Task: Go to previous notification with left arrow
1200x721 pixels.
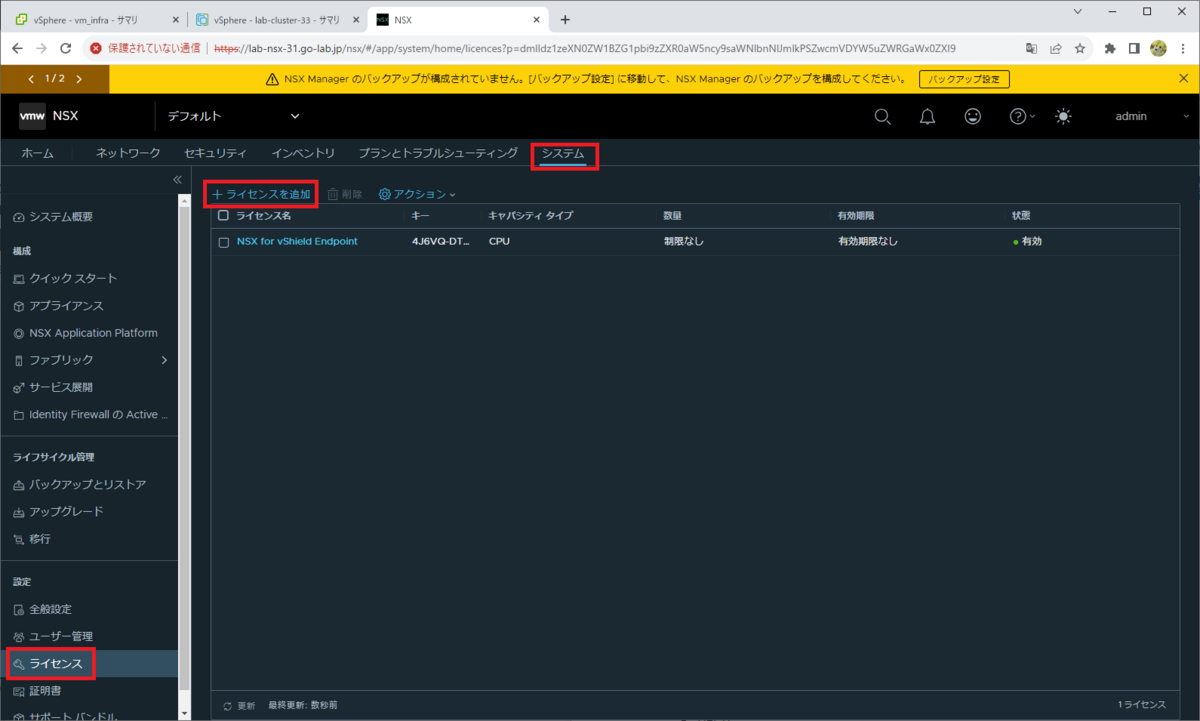Action: click(30, 79)
